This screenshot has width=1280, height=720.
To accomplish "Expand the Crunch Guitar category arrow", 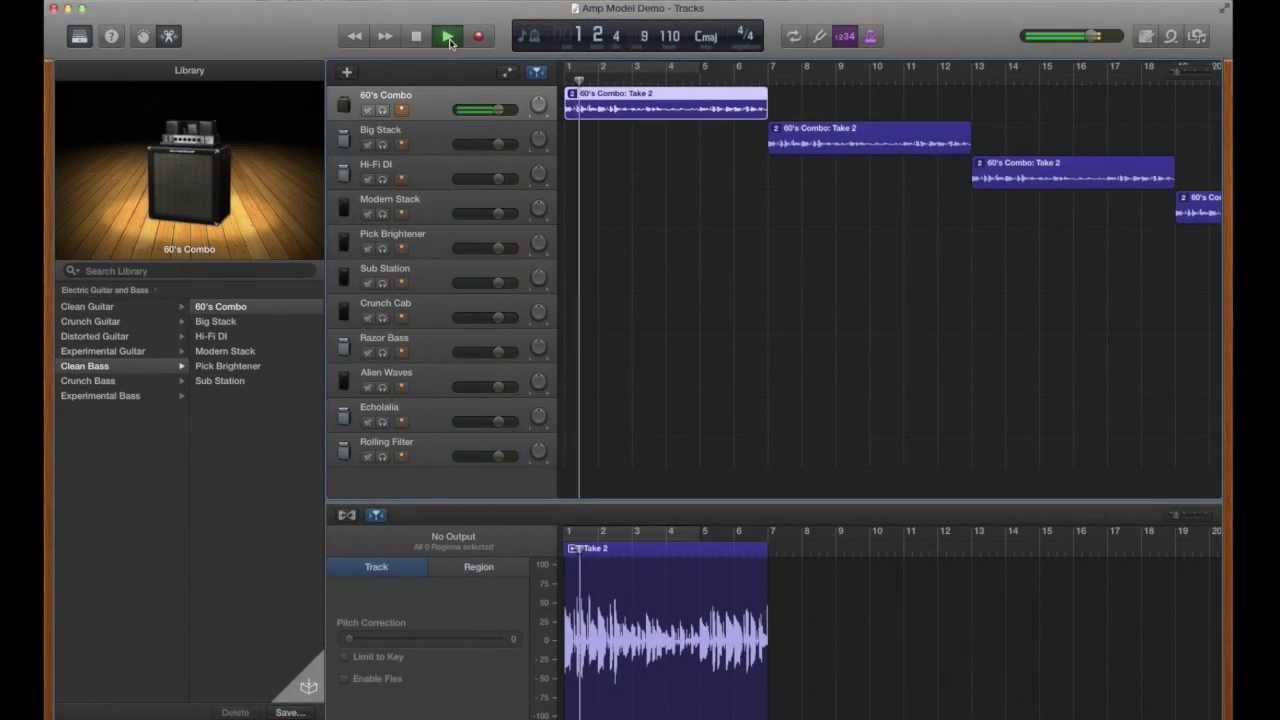I will click(x=182, y=322).
